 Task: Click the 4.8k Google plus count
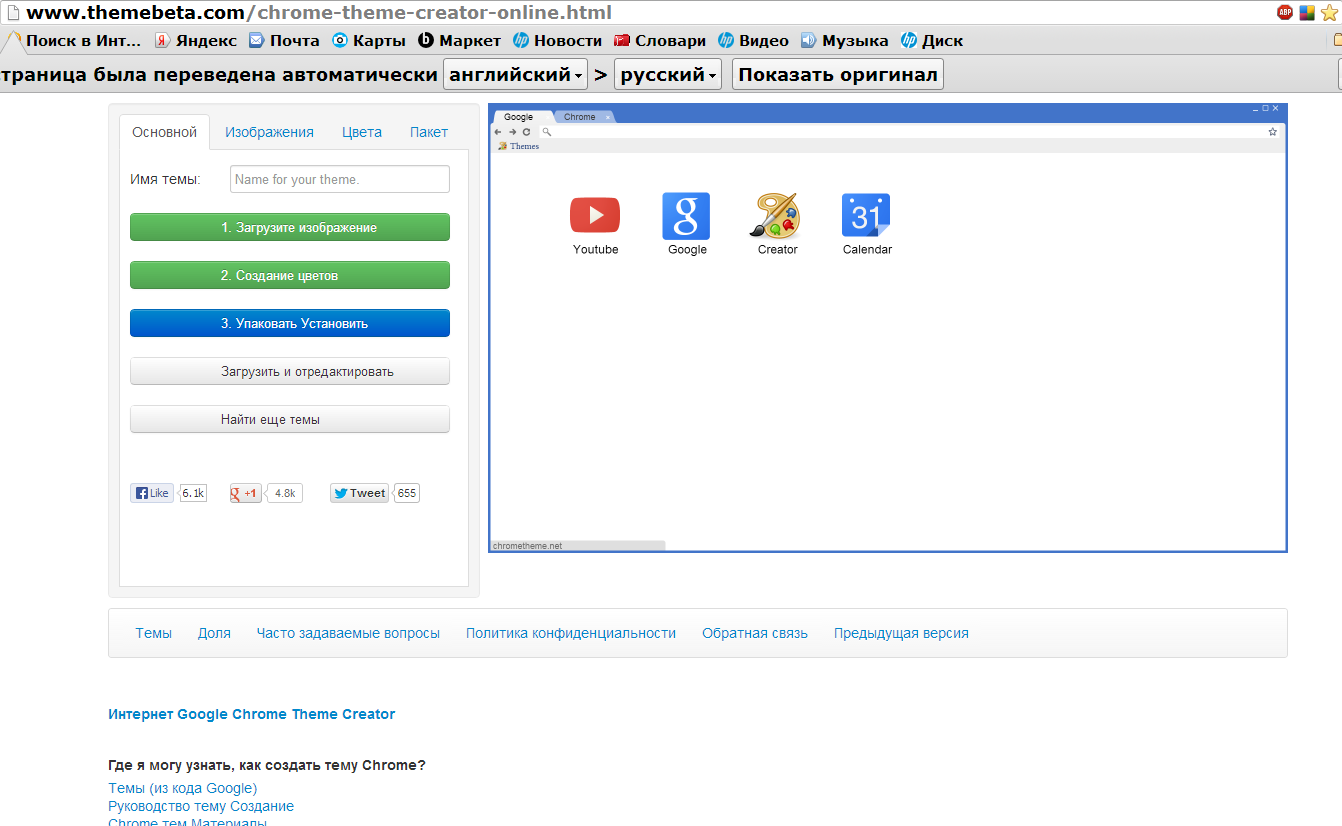(285, 493)
